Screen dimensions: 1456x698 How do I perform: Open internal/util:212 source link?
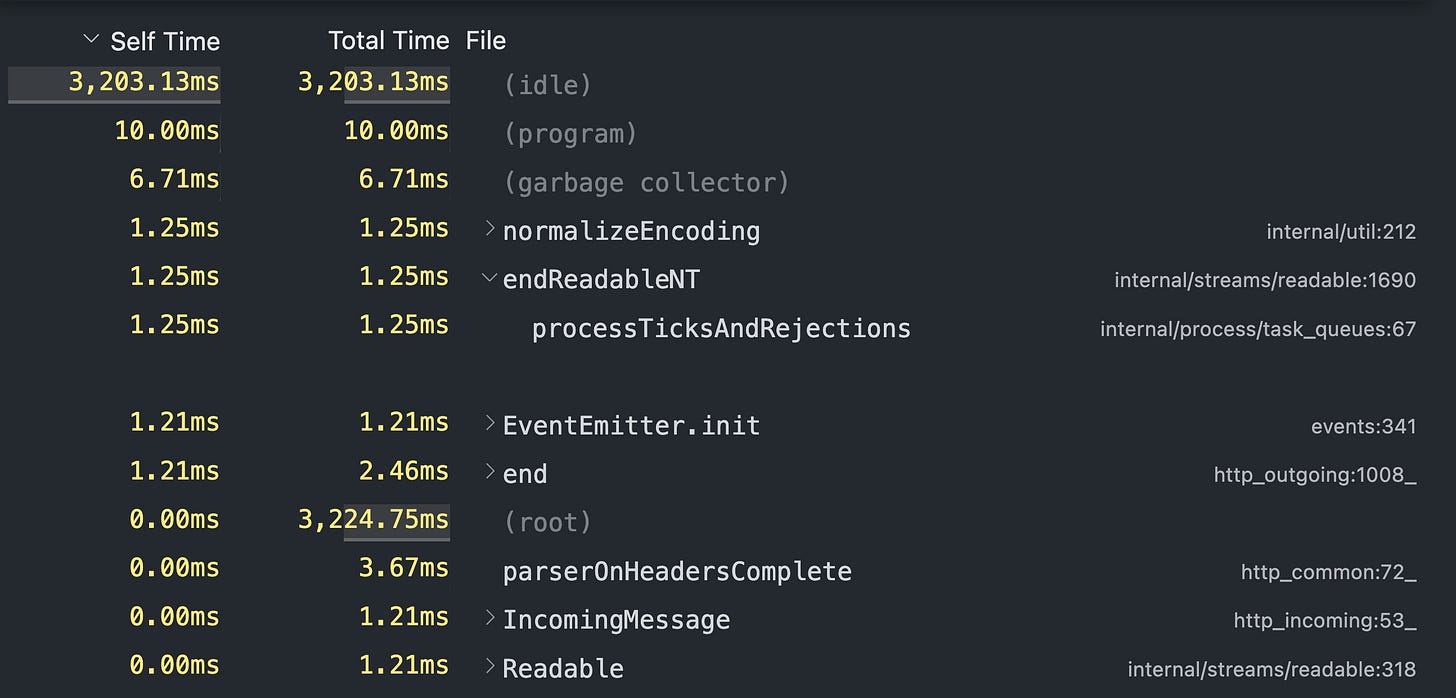coord(1343,231)
